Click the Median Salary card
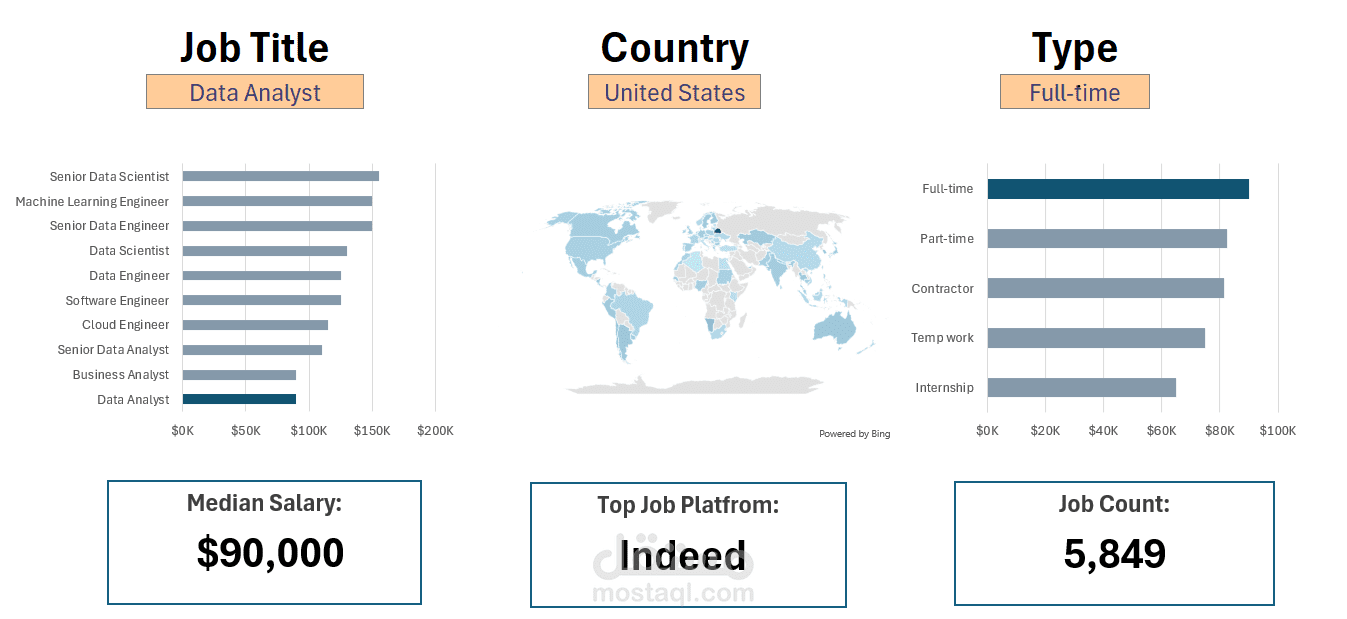 pyautogui.click(x=264, y=542)
